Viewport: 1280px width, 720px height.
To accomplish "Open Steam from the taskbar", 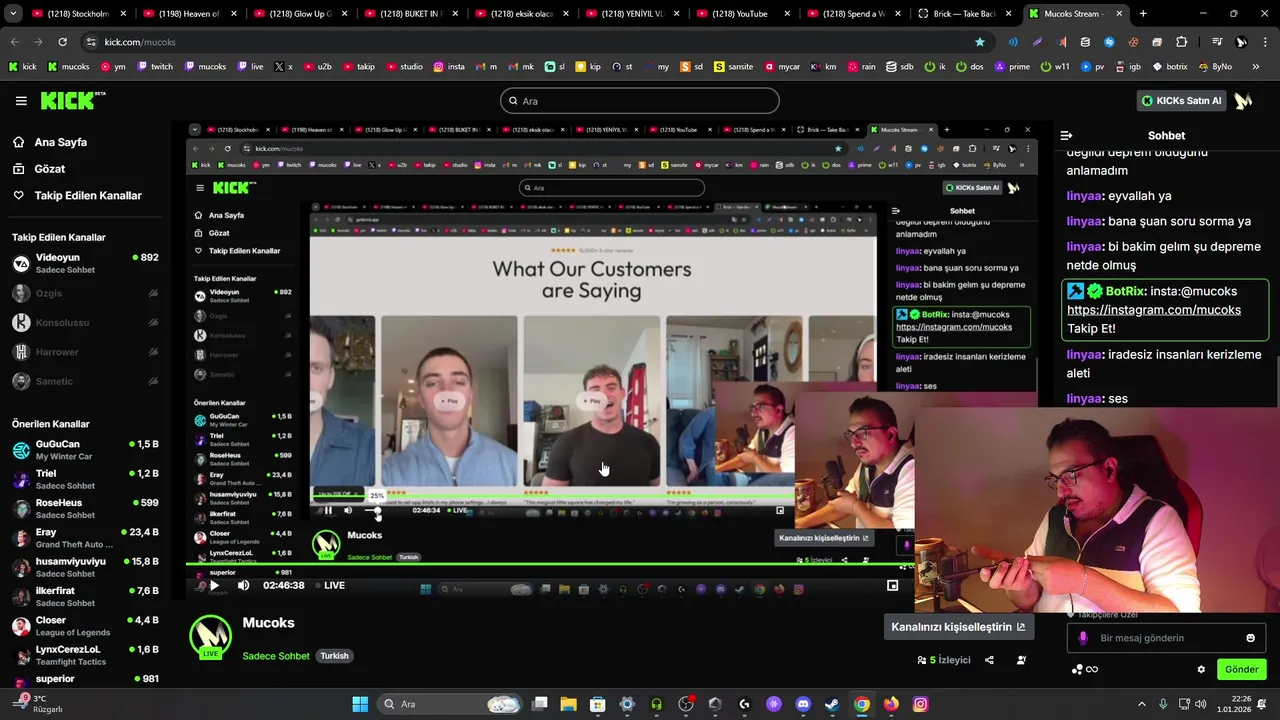I will (x=832, y=704).
